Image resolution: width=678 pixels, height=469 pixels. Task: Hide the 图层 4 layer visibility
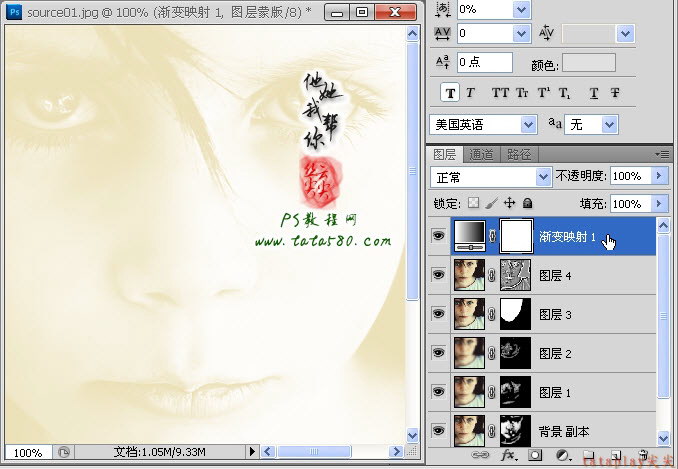pos(438,274)
